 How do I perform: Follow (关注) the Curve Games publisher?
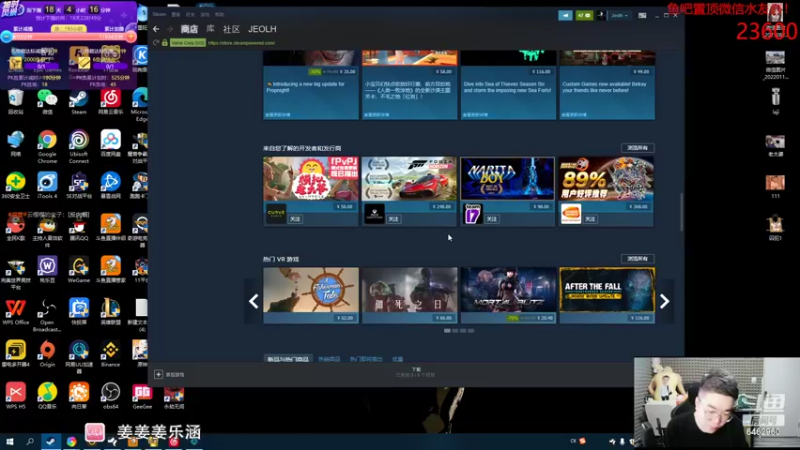click(295, 219)
